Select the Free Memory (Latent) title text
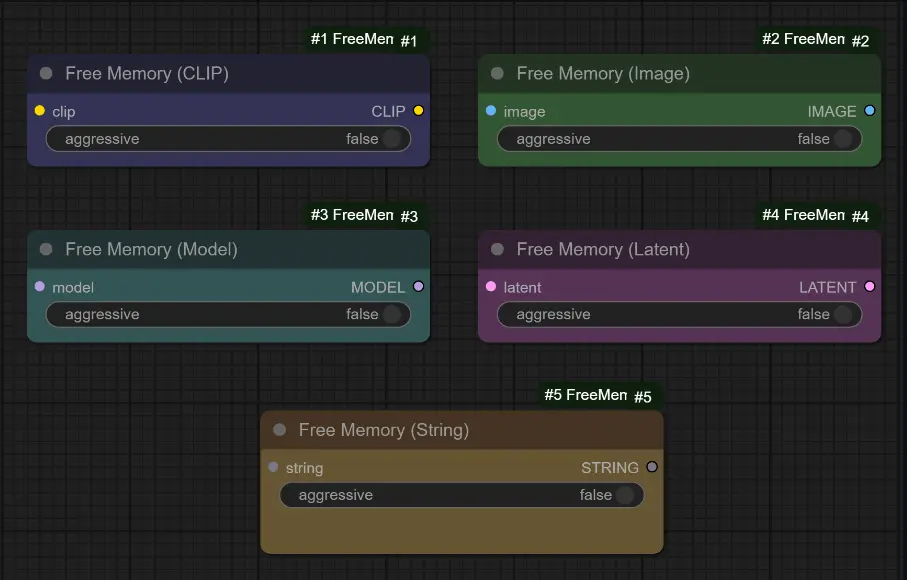 tap(603, 249)
